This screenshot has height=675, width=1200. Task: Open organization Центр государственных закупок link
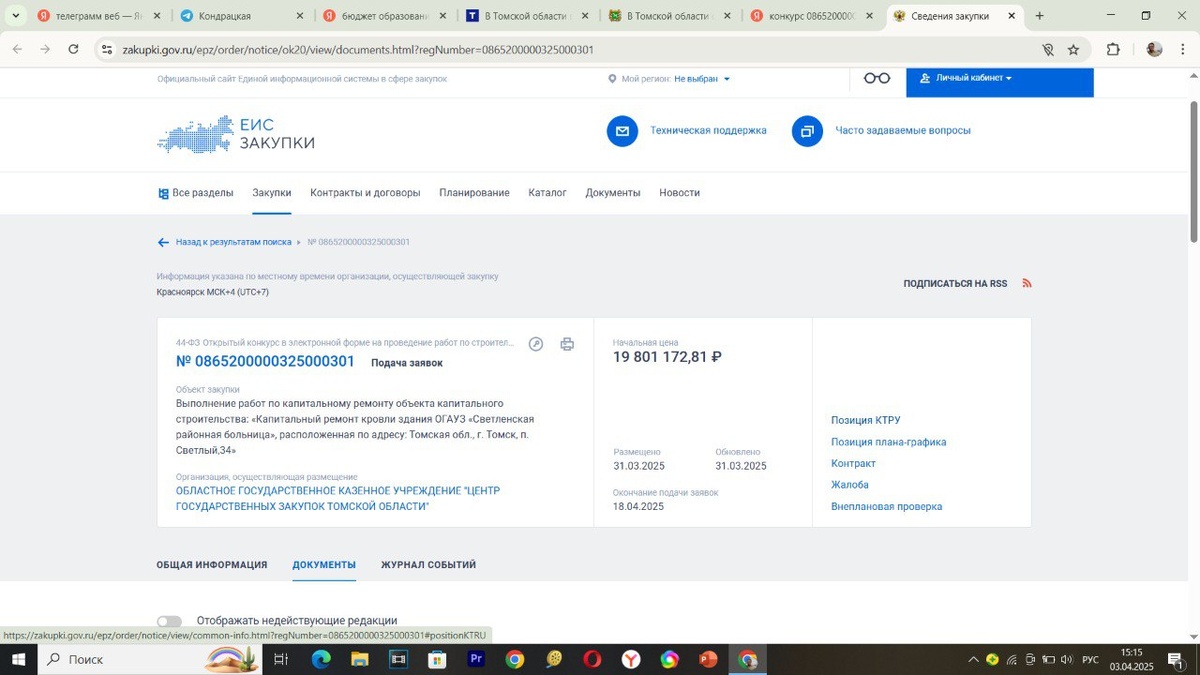(338, 499)
